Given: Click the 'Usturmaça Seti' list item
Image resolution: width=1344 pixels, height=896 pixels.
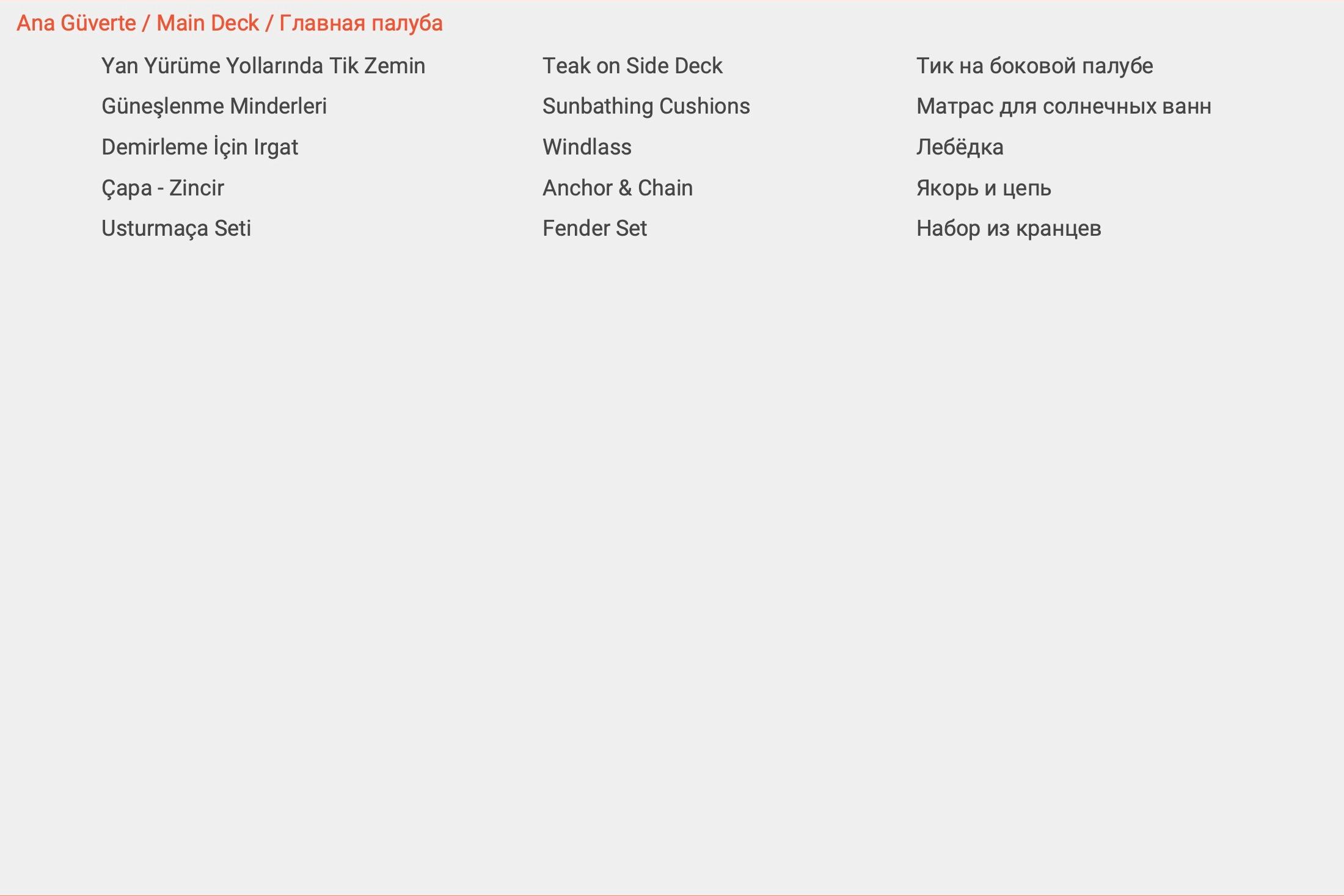Looking at the screenshot, I should click(x=176, y=228).
